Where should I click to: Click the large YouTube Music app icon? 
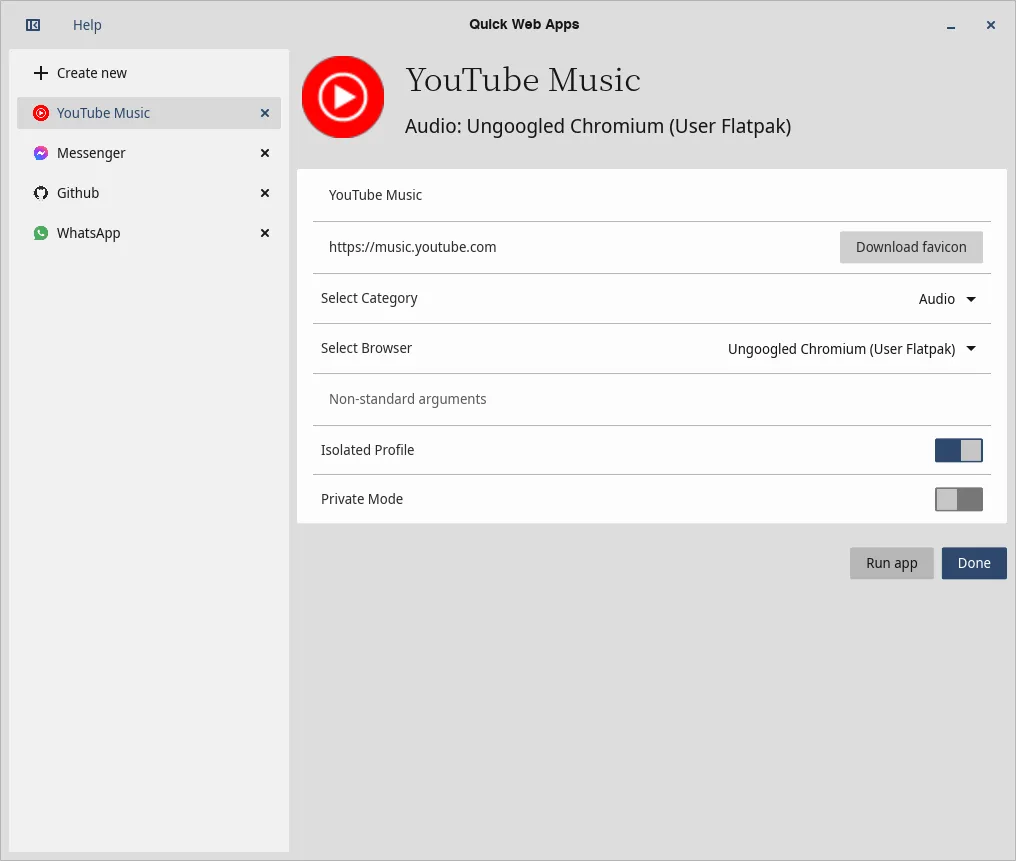[x=343, y=97]
